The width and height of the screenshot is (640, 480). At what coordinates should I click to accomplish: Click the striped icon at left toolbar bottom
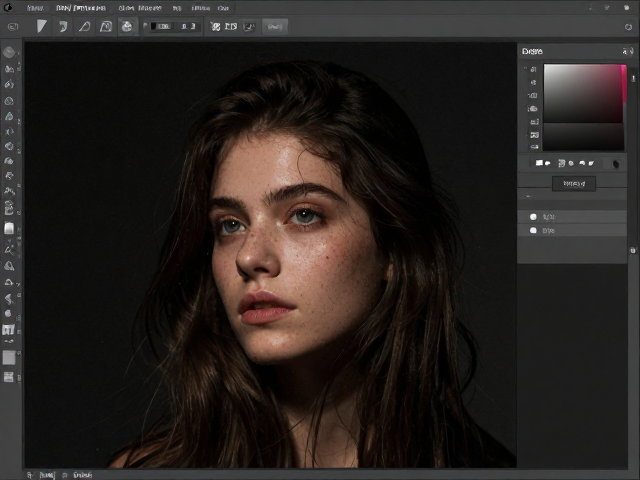(x=9, y=377)
